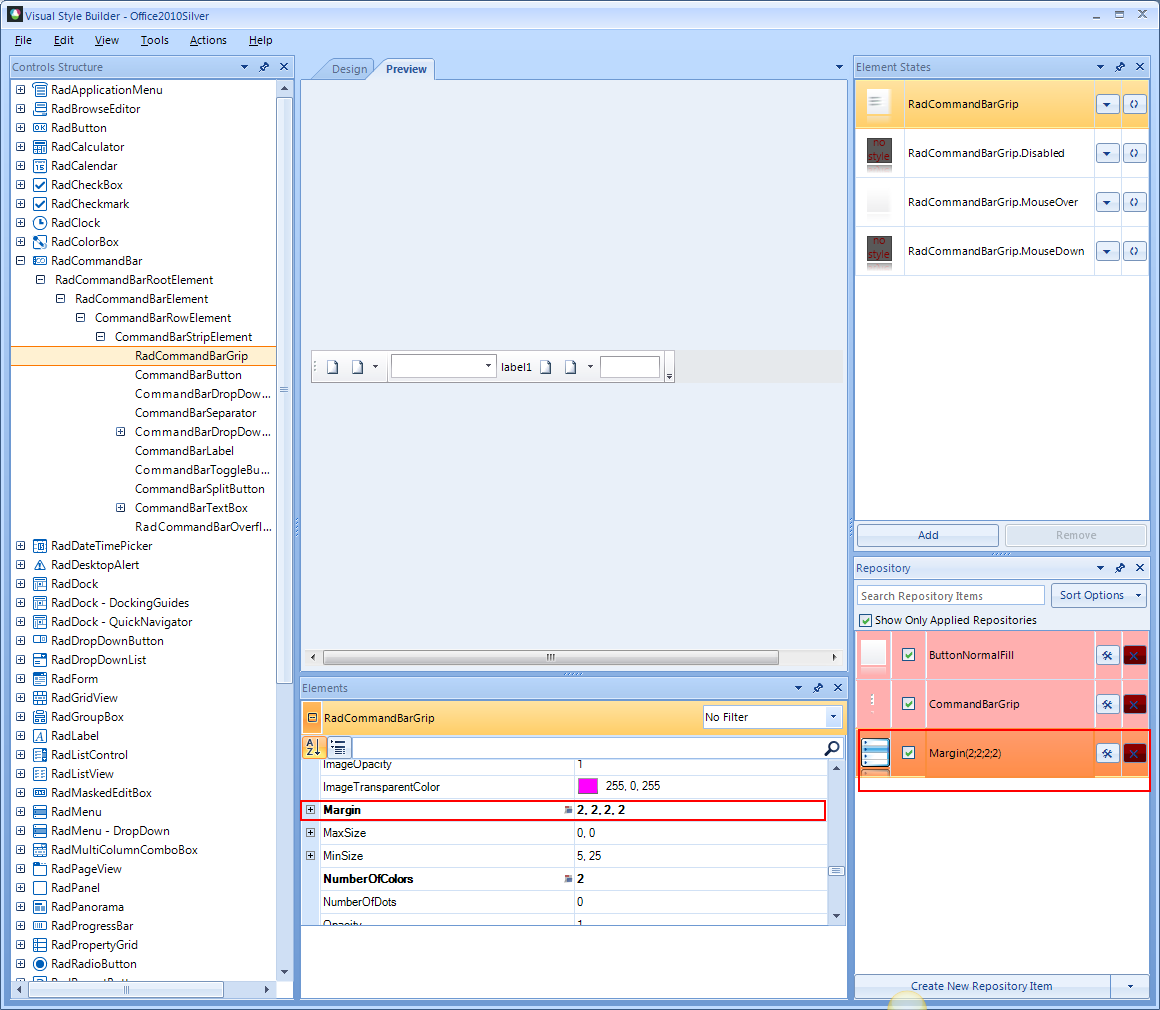This screenshot has width=1160, height=1010.
Task: Open dropdown for RadCommandBarGrip state
Action: (x=1107, y=104)
